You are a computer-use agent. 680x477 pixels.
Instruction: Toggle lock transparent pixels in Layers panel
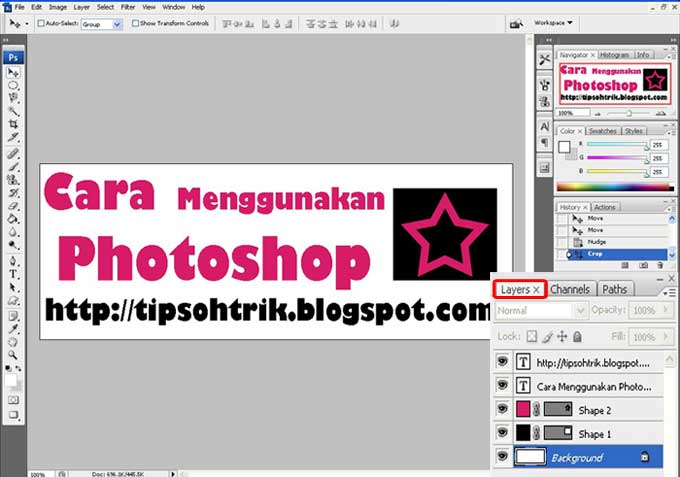coord(532,336)
